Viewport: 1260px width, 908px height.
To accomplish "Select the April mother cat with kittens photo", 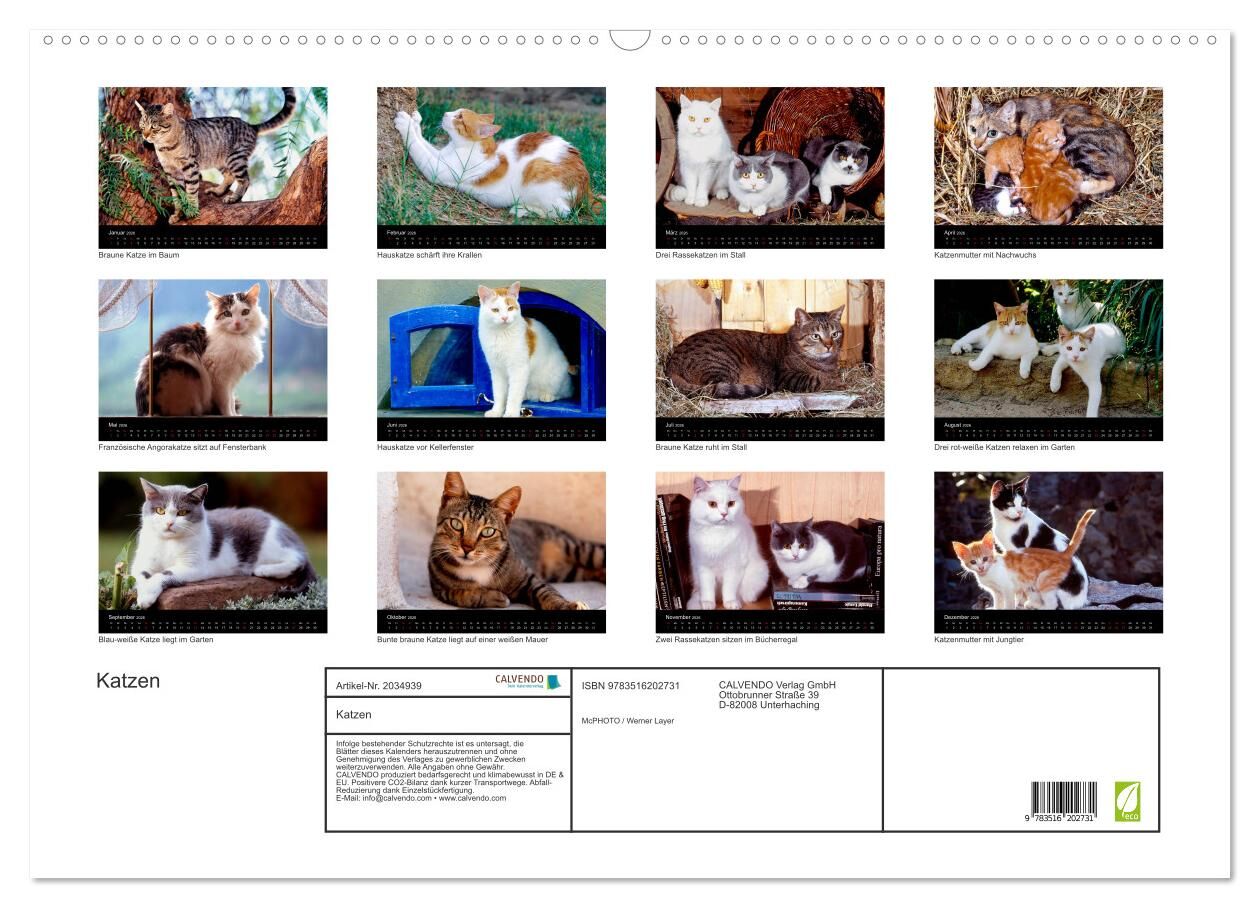I will (x=1048, y=156).
